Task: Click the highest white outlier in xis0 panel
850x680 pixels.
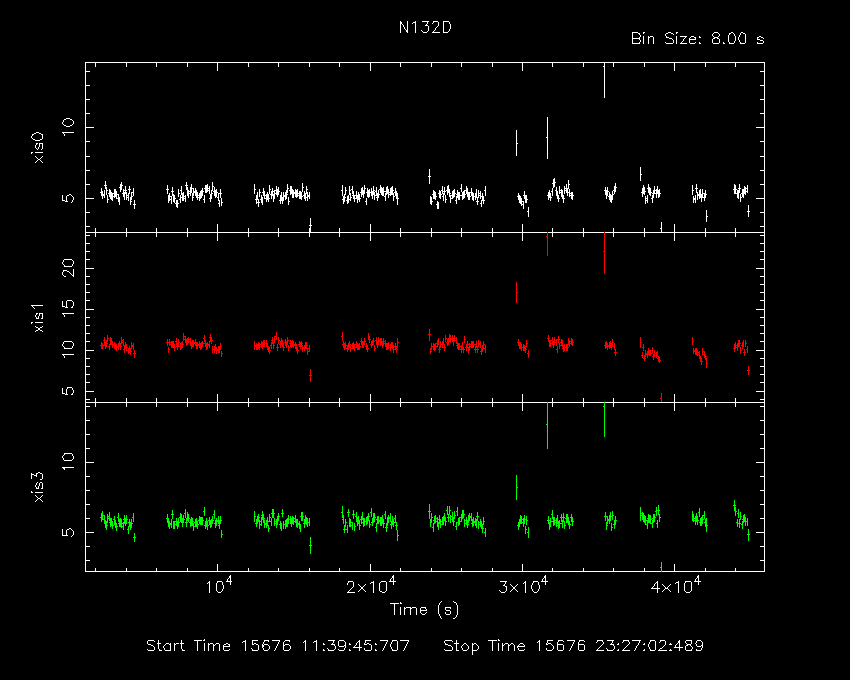Action: 604,80
